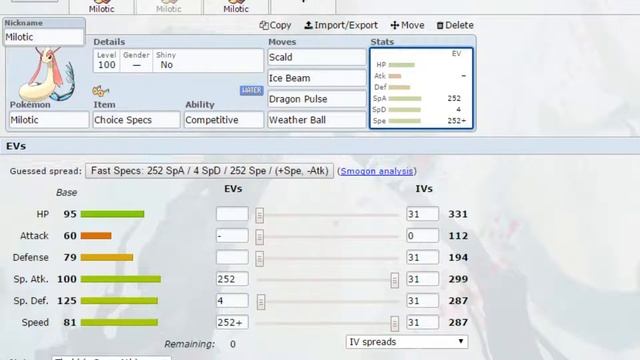Image resolution: width=640 pixels, height=360 pixels.
Task: Edit the Ability field Competitive
Action: (x=224, y=120)
